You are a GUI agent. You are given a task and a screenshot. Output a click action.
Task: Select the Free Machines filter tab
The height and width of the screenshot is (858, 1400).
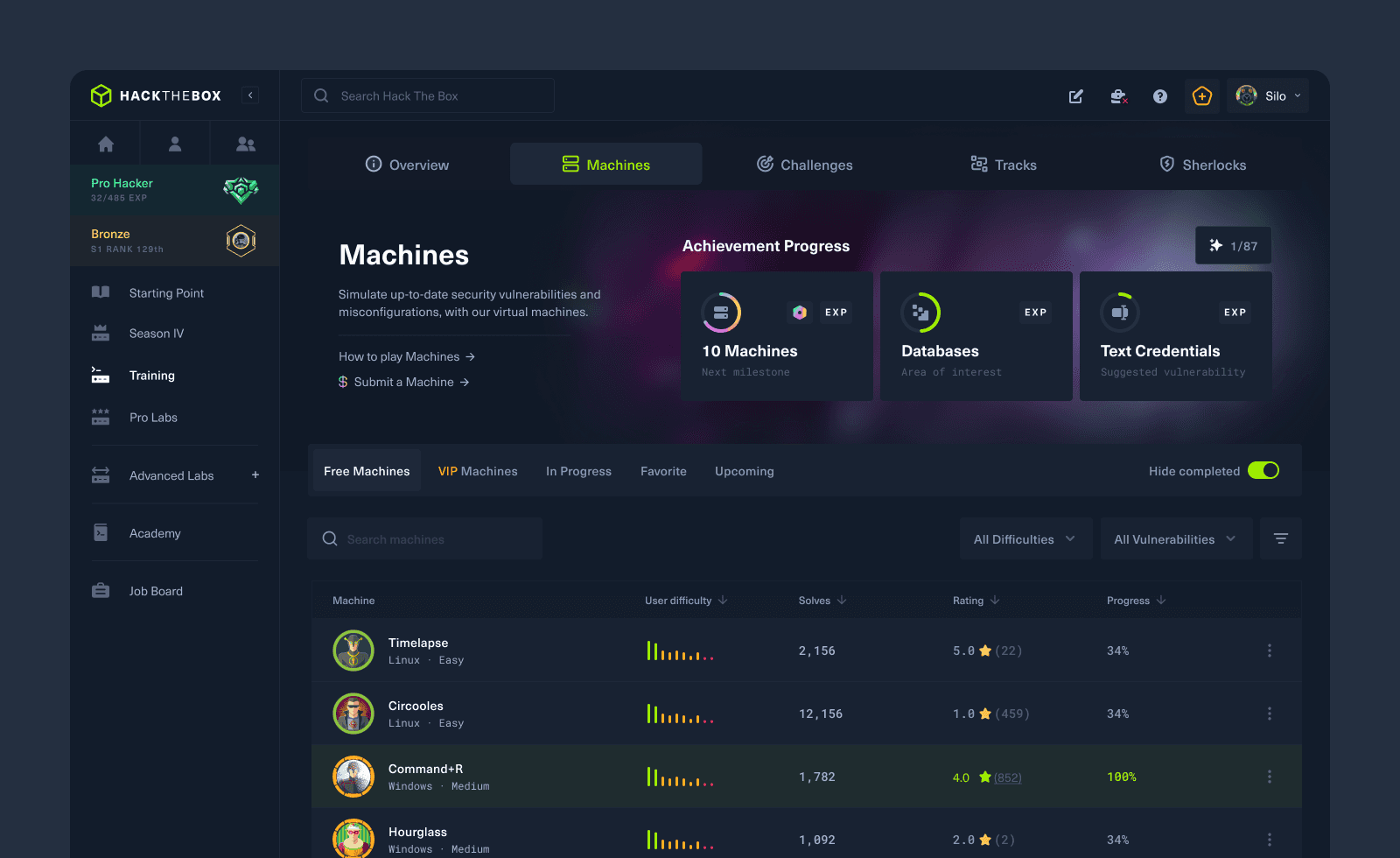point(367,471)
